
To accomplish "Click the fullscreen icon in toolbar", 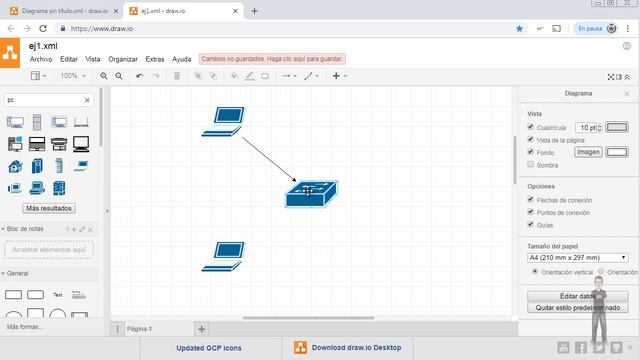I will coord(611,77).
